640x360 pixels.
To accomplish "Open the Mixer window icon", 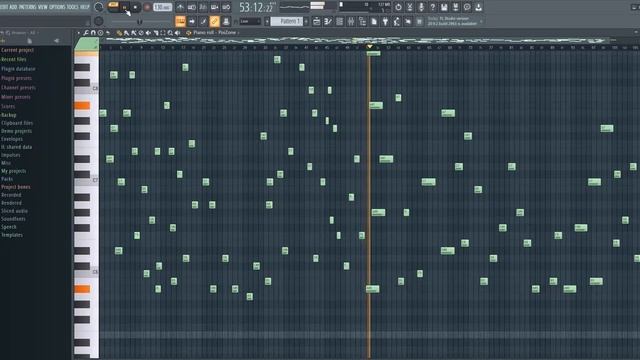I will pos(351,21).
